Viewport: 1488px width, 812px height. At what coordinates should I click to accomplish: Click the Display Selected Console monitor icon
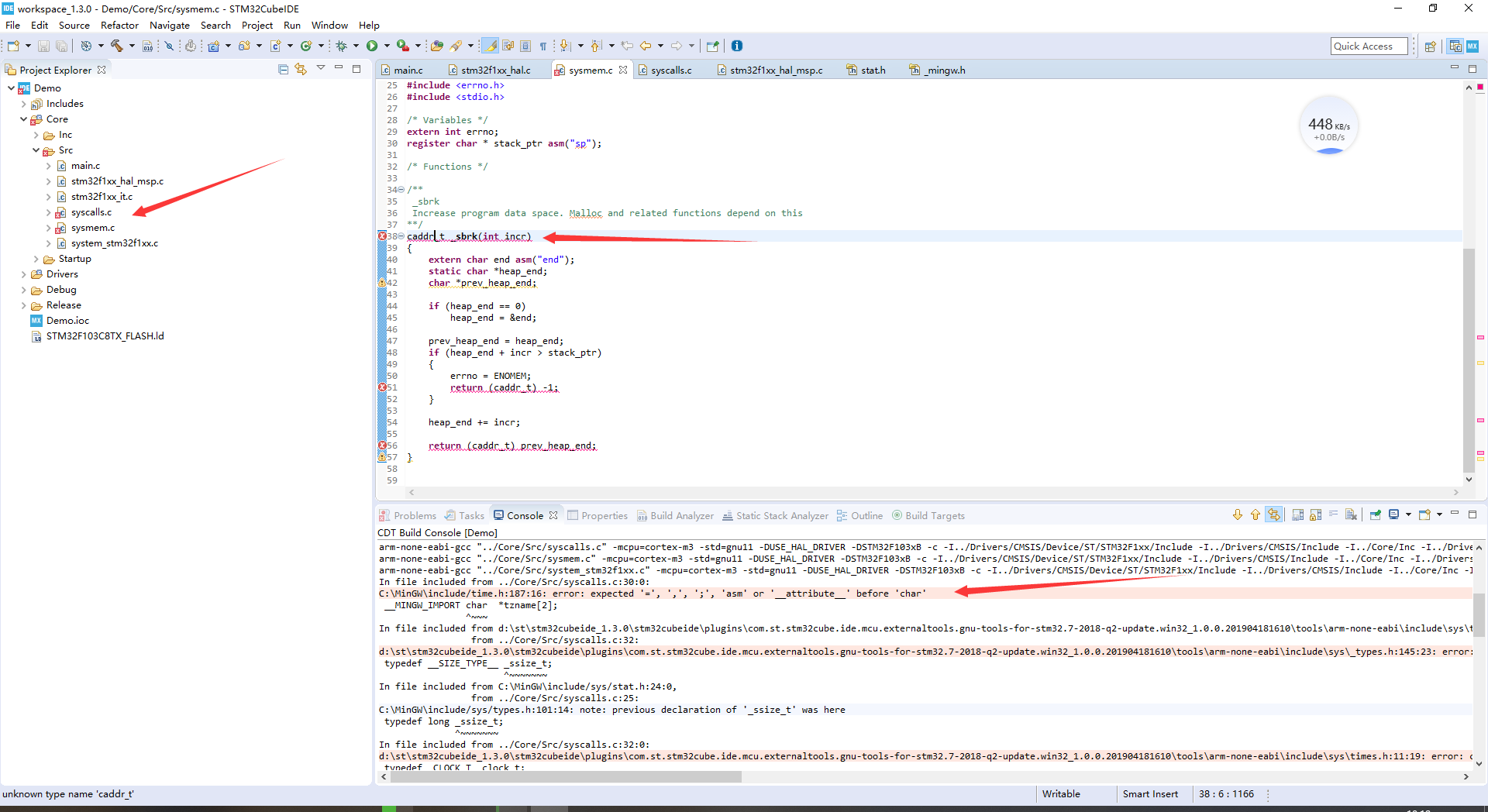1394,514
